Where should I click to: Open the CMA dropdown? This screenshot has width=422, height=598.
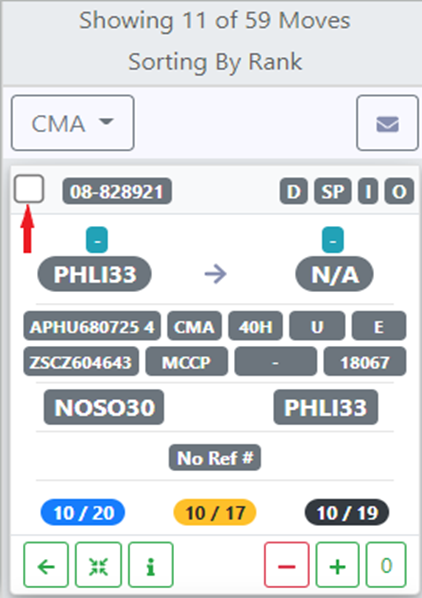click(72, 123)
